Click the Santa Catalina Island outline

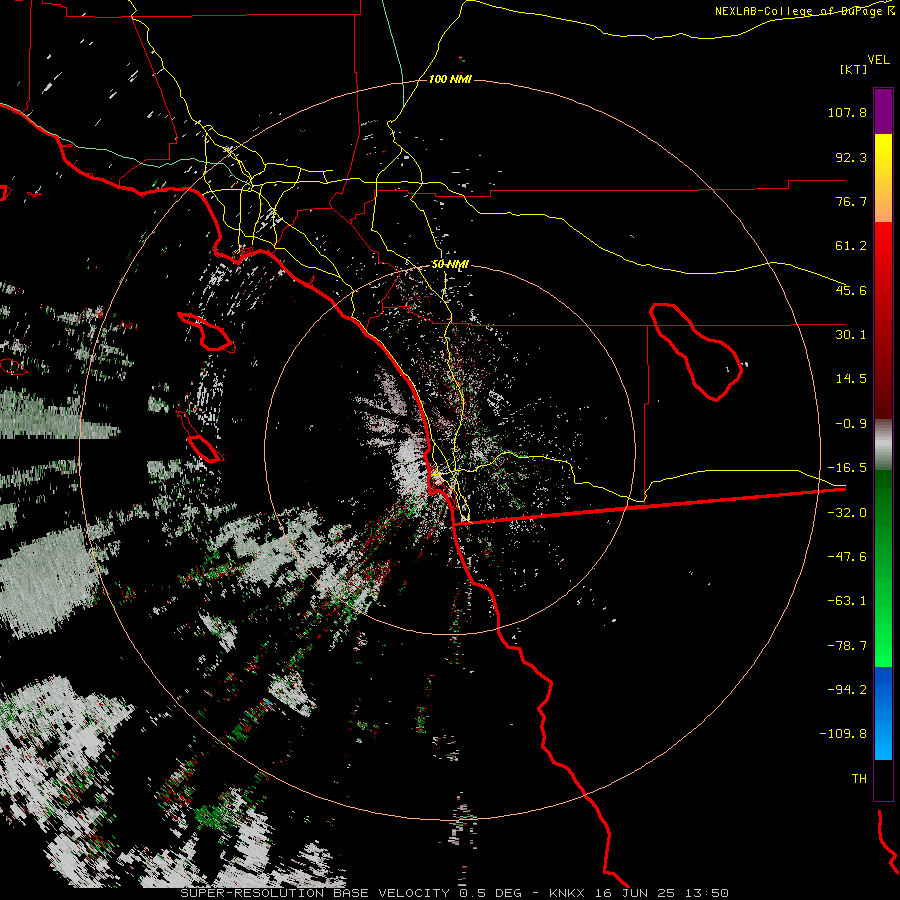(205, 332)
